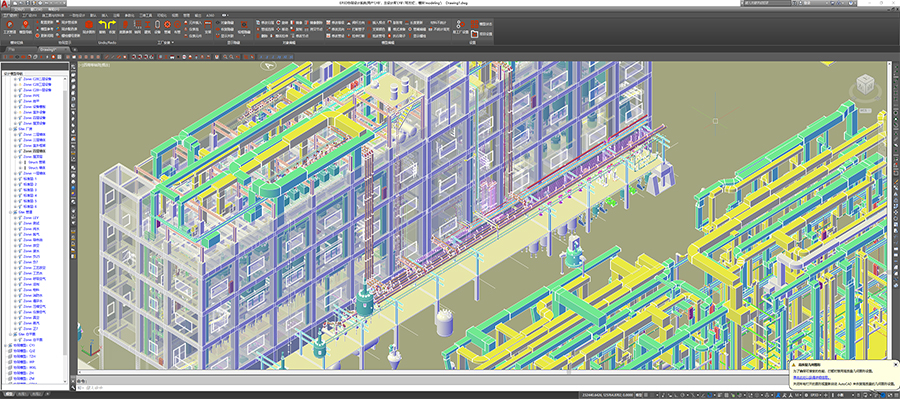The height and width of the screenshot is (399, 900).
Task: Click the Undo/Redo panel label
Action: [107, 42]
